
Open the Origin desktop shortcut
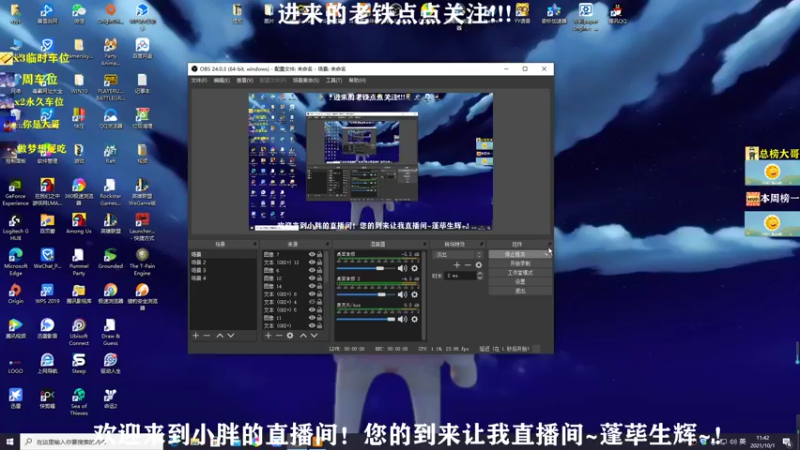click(15, 294)
